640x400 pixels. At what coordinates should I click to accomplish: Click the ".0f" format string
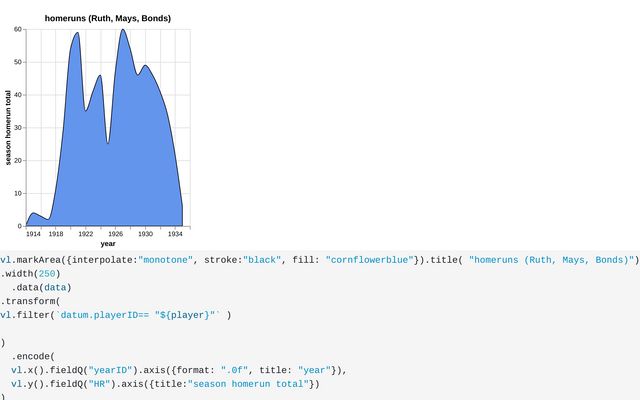(x=234, y=370)
